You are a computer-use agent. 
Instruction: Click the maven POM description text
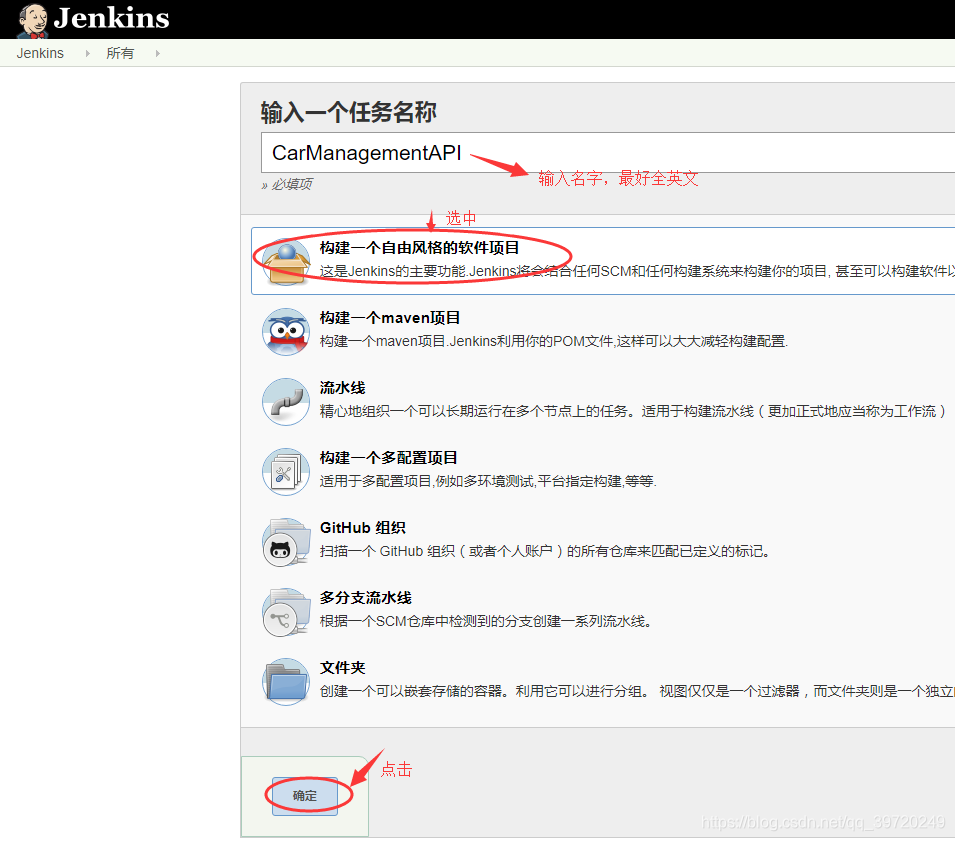click(x=554, y=341)
